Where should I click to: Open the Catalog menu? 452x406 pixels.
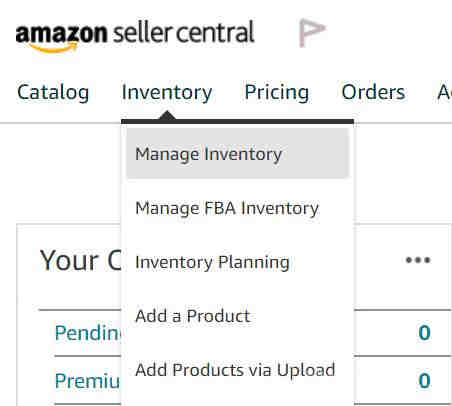pos(53,92)
